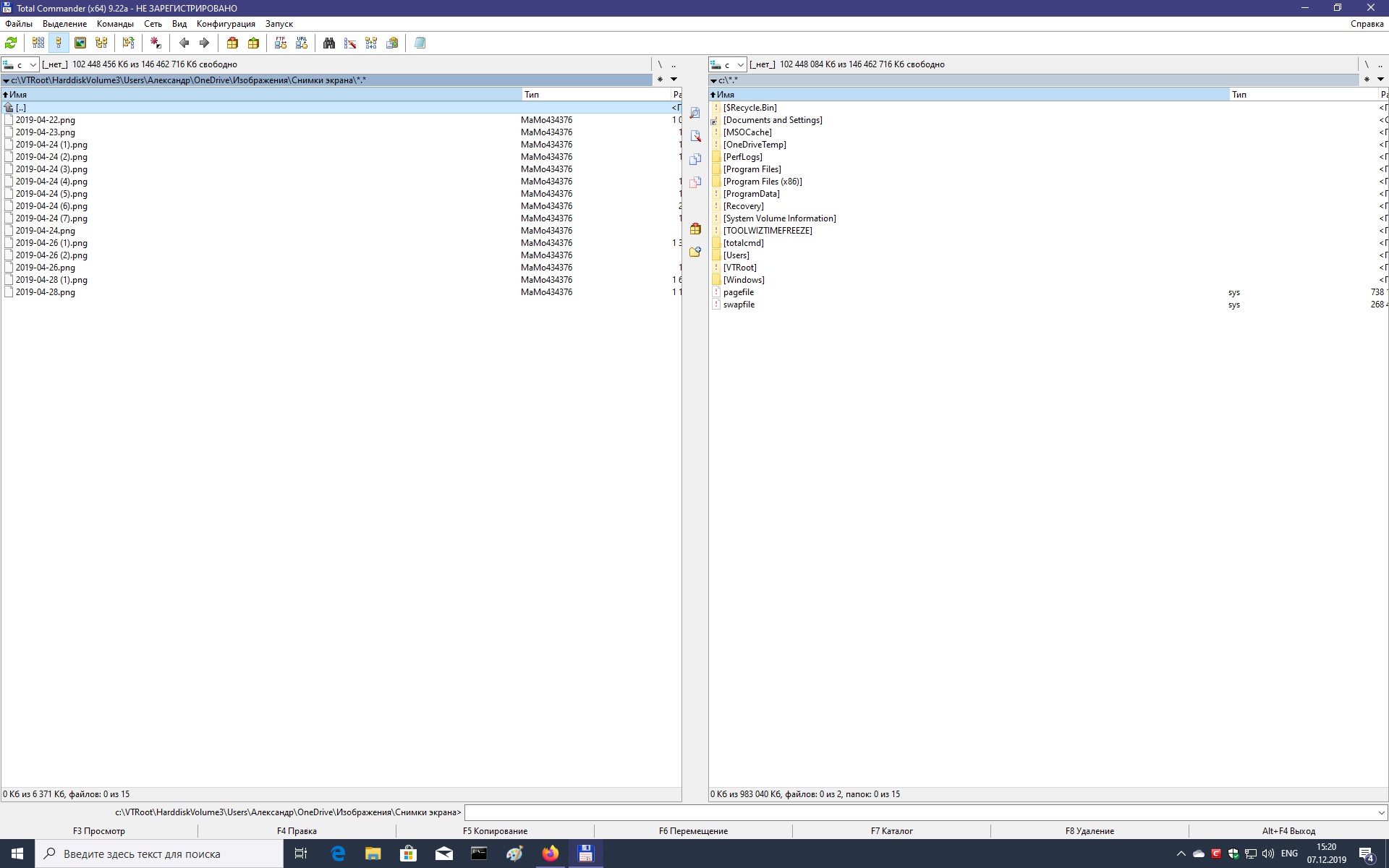
Task: Click the green Refresh panel icon
Action: pyautogui.click(x=11, y=43)
